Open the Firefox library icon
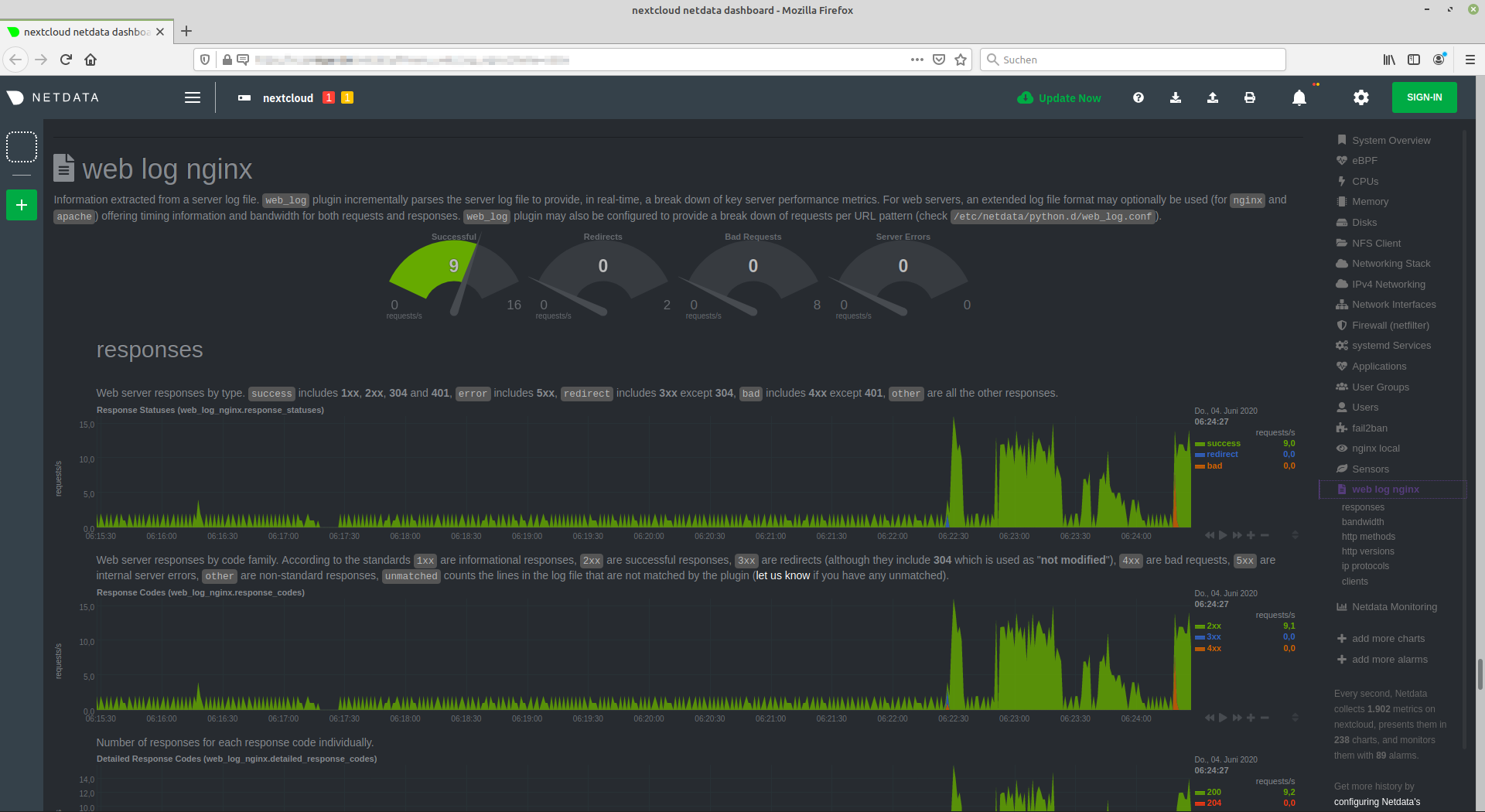 tap(1389, 60)
